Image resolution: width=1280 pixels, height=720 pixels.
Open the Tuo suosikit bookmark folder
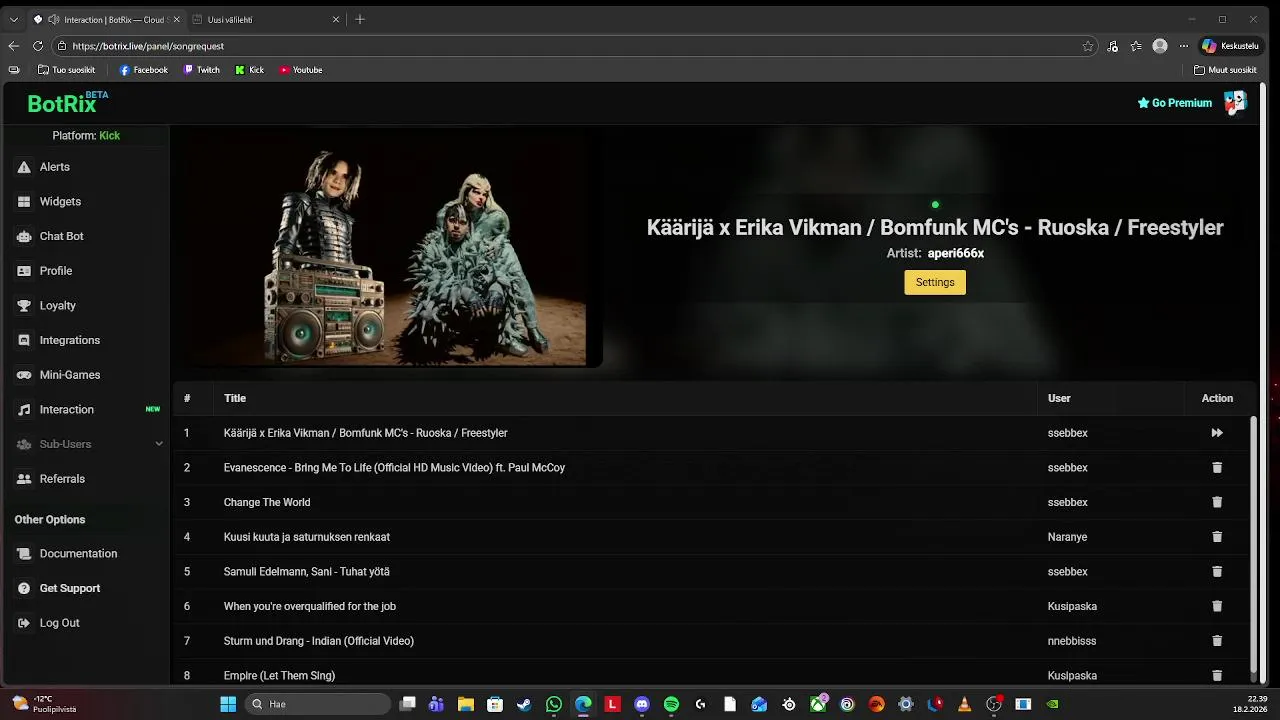pos(66,70)
